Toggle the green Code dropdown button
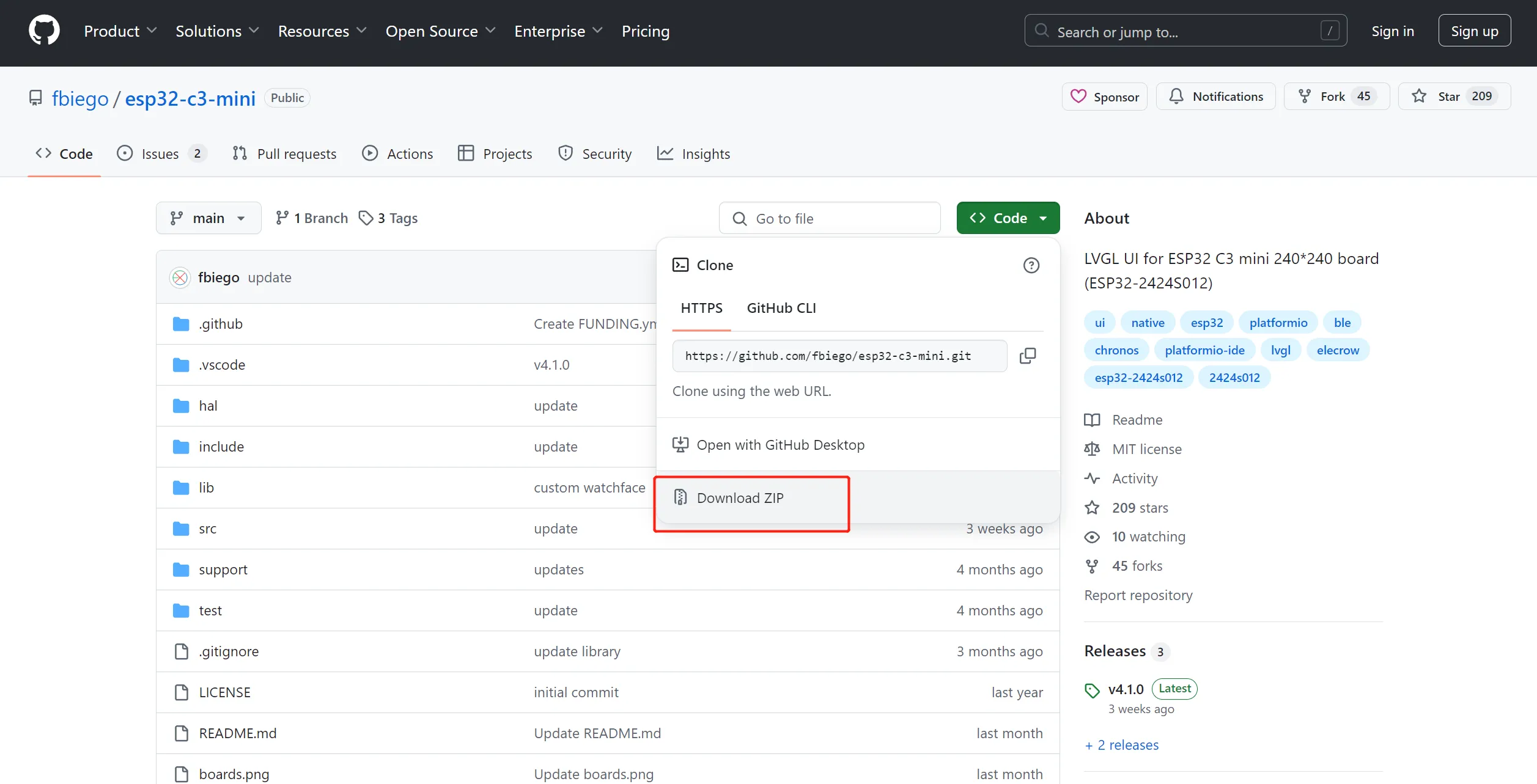Screen dimensions: 1537x784 1008,218
